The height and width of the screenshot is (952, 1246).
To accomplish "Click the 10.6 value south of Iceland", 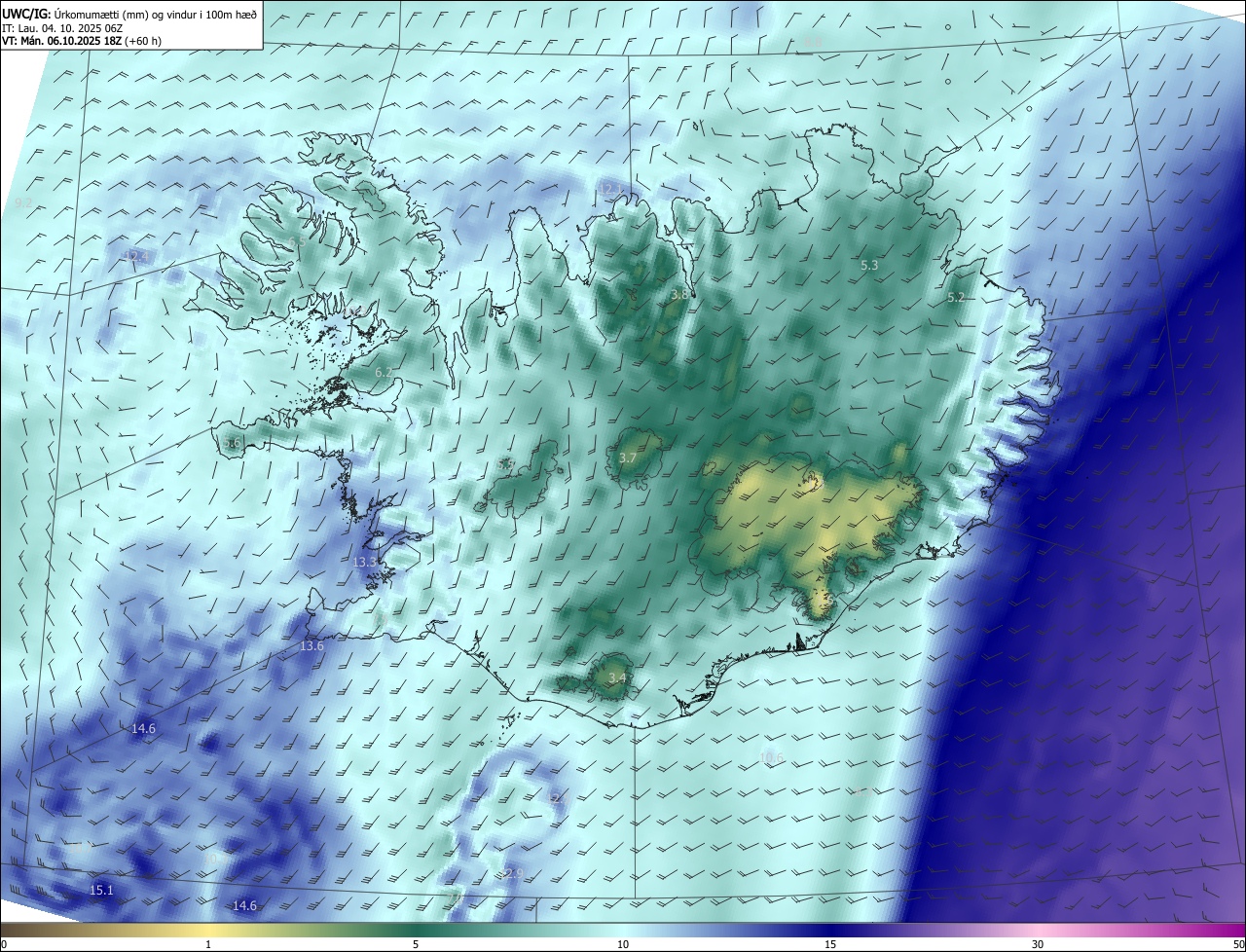I will 772,757.
